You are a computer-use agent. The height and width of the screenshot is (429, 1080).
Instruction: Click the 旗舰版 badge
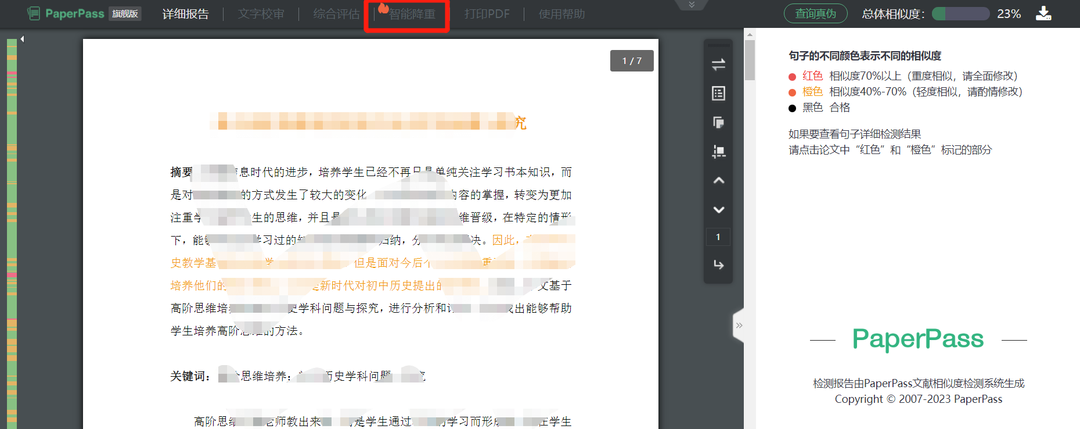[x=125, y=14]
